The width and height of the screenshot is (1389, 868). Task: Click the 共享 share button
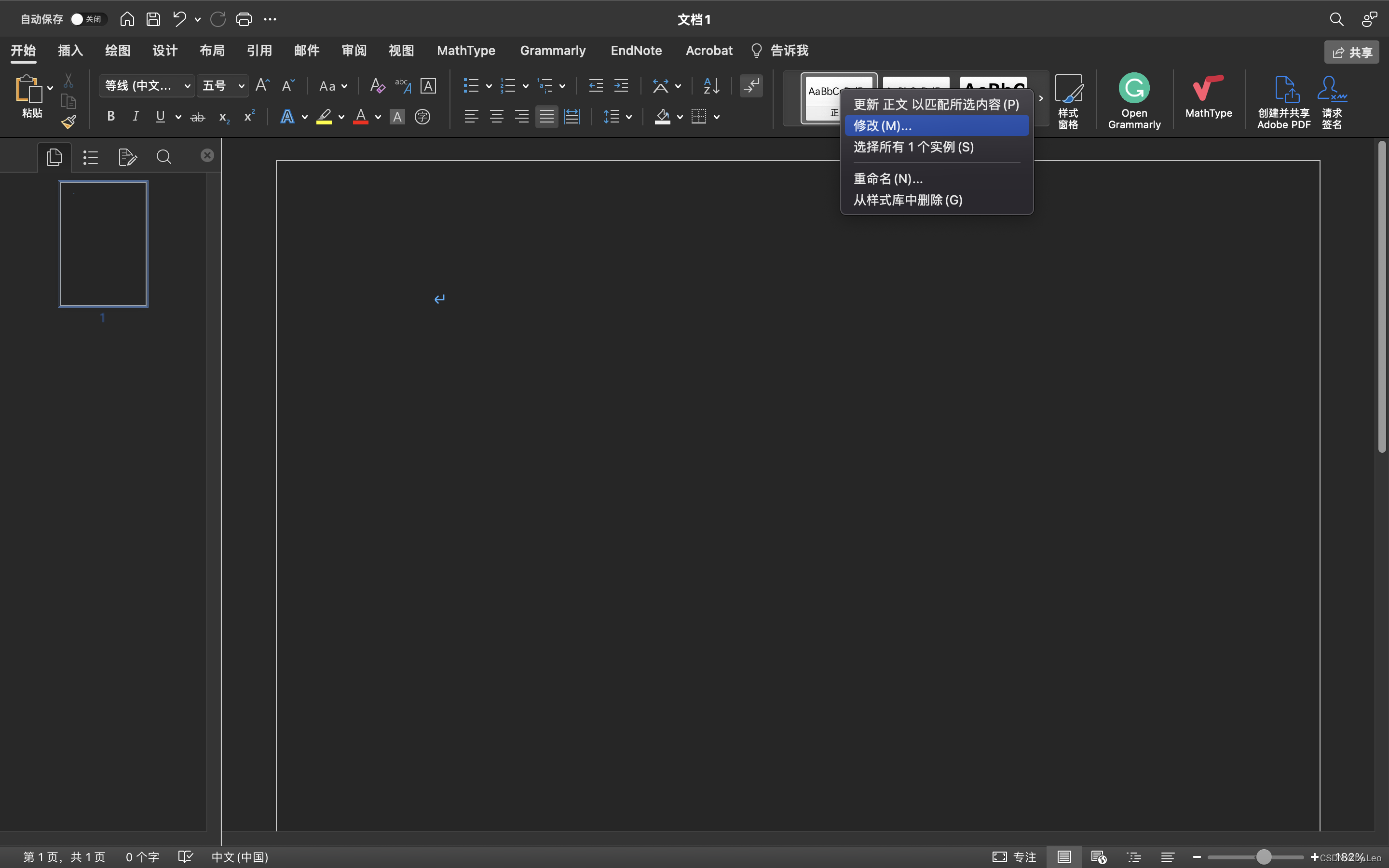point(1352,52)
